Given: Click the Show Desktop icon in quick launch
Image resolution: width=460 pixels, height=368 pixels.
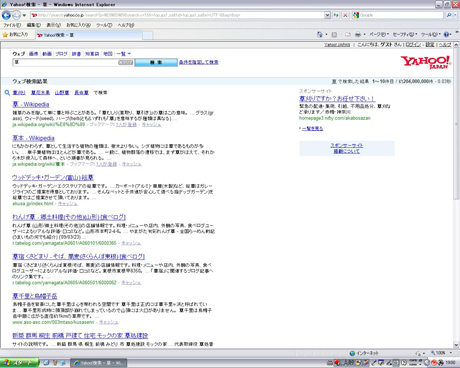Looking at the screenshot, I should [x=47, y=363].
